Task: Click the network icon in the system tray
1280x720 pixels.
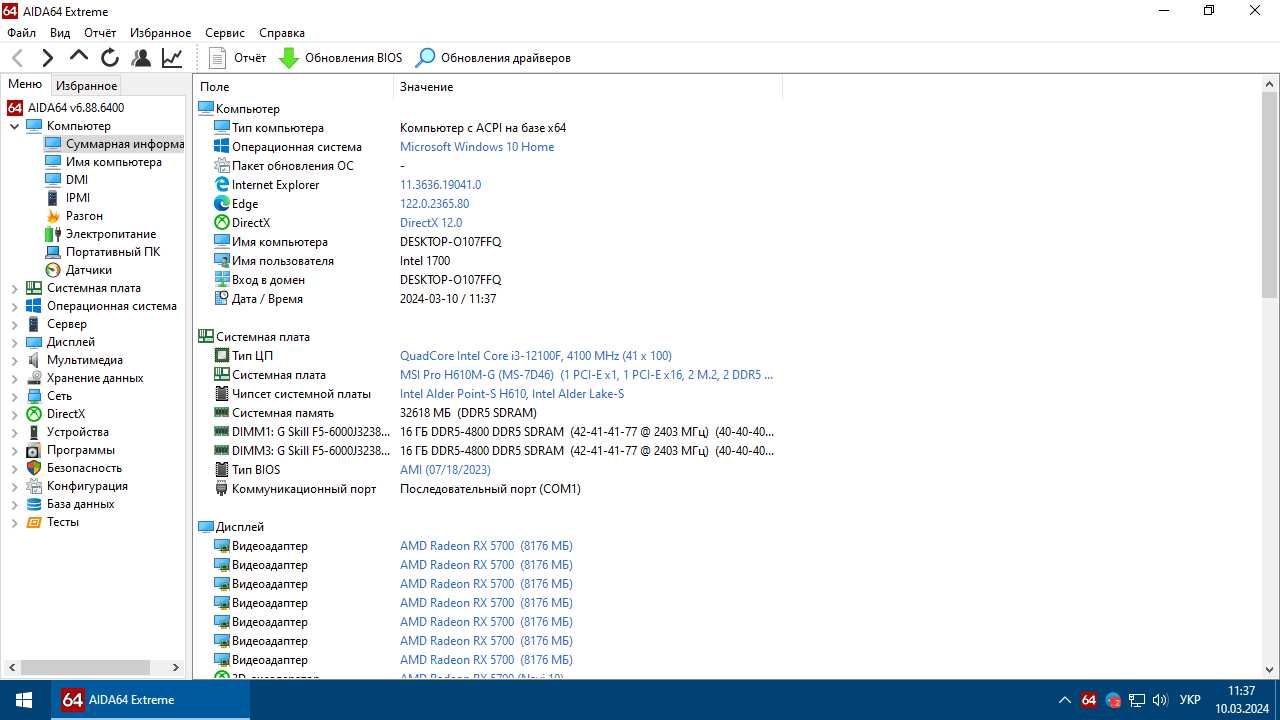Action: (x=1137, y=700)
